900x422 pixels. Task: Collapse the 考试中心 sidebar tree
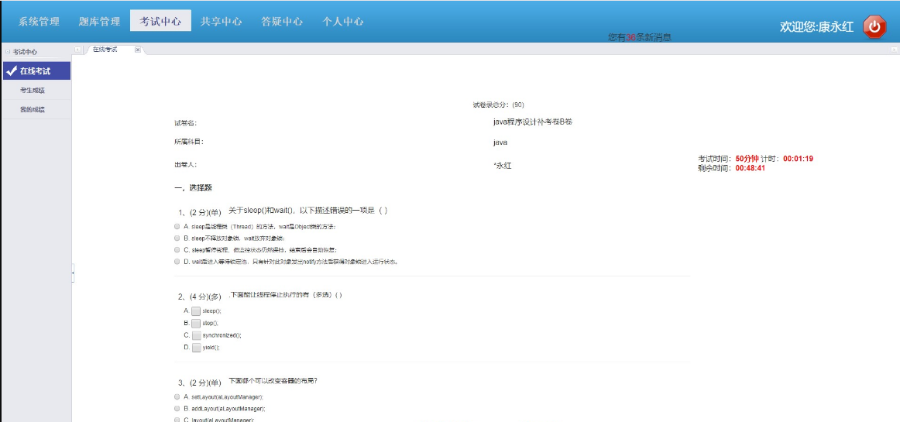pyautogui.click(x=7, y=52)
